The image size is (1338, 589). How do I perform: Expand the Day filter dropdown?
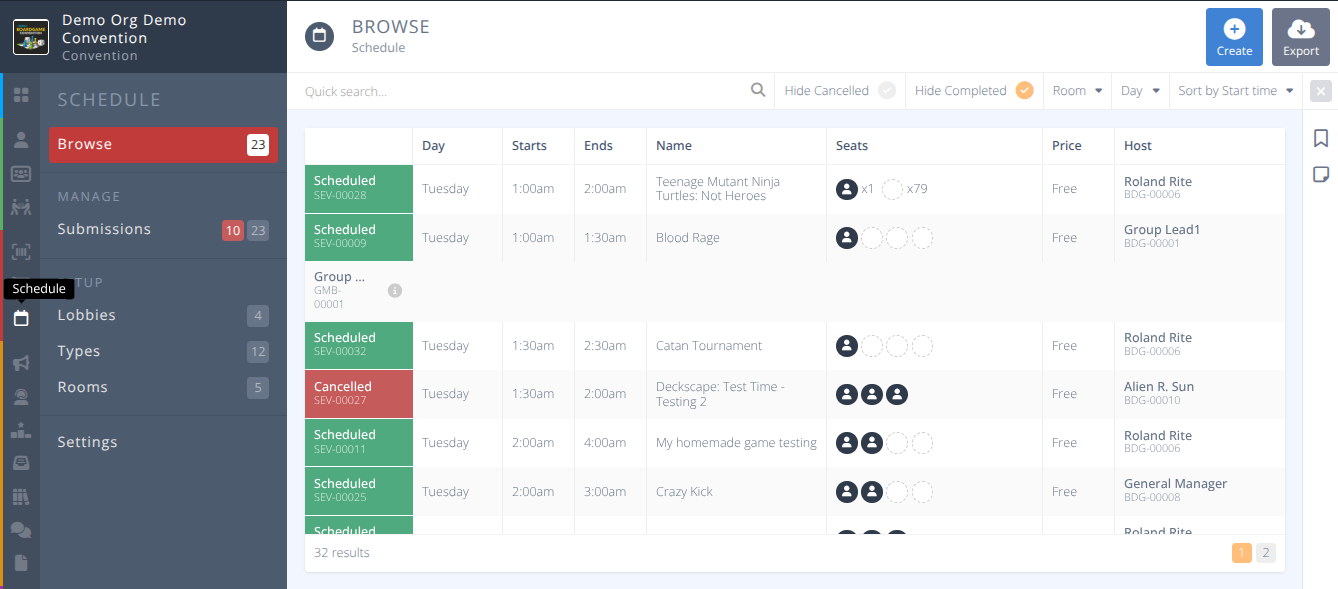point(1139,90)
